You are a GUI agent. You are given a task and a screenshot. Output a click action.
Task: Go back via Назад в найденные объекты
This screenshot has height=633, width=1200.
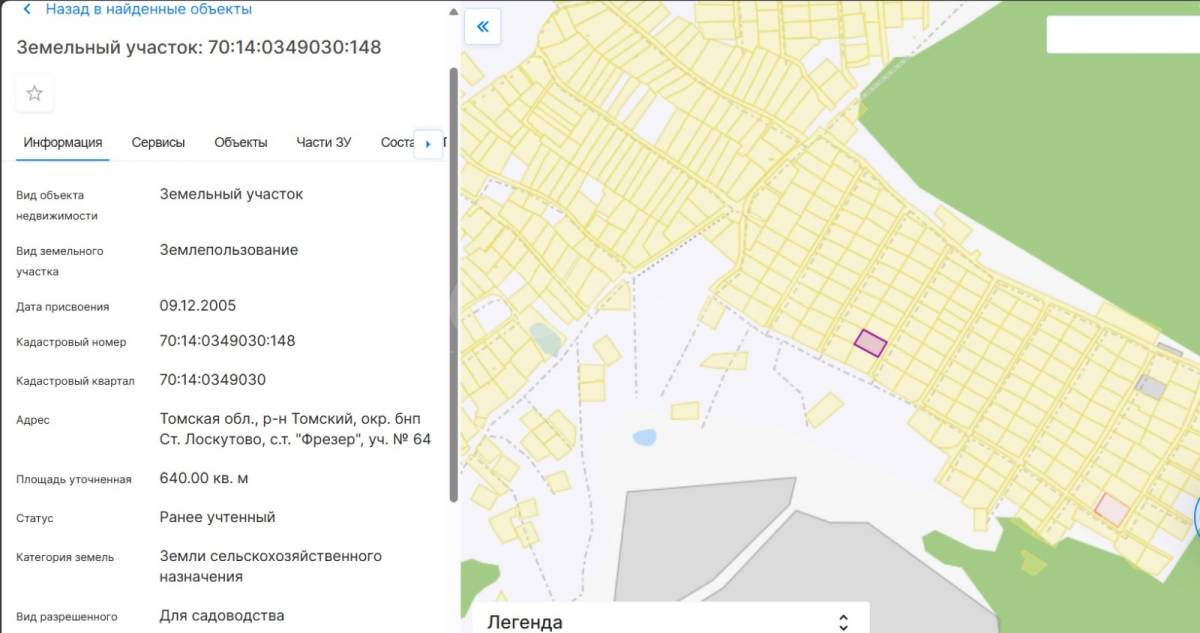[148, 9]
